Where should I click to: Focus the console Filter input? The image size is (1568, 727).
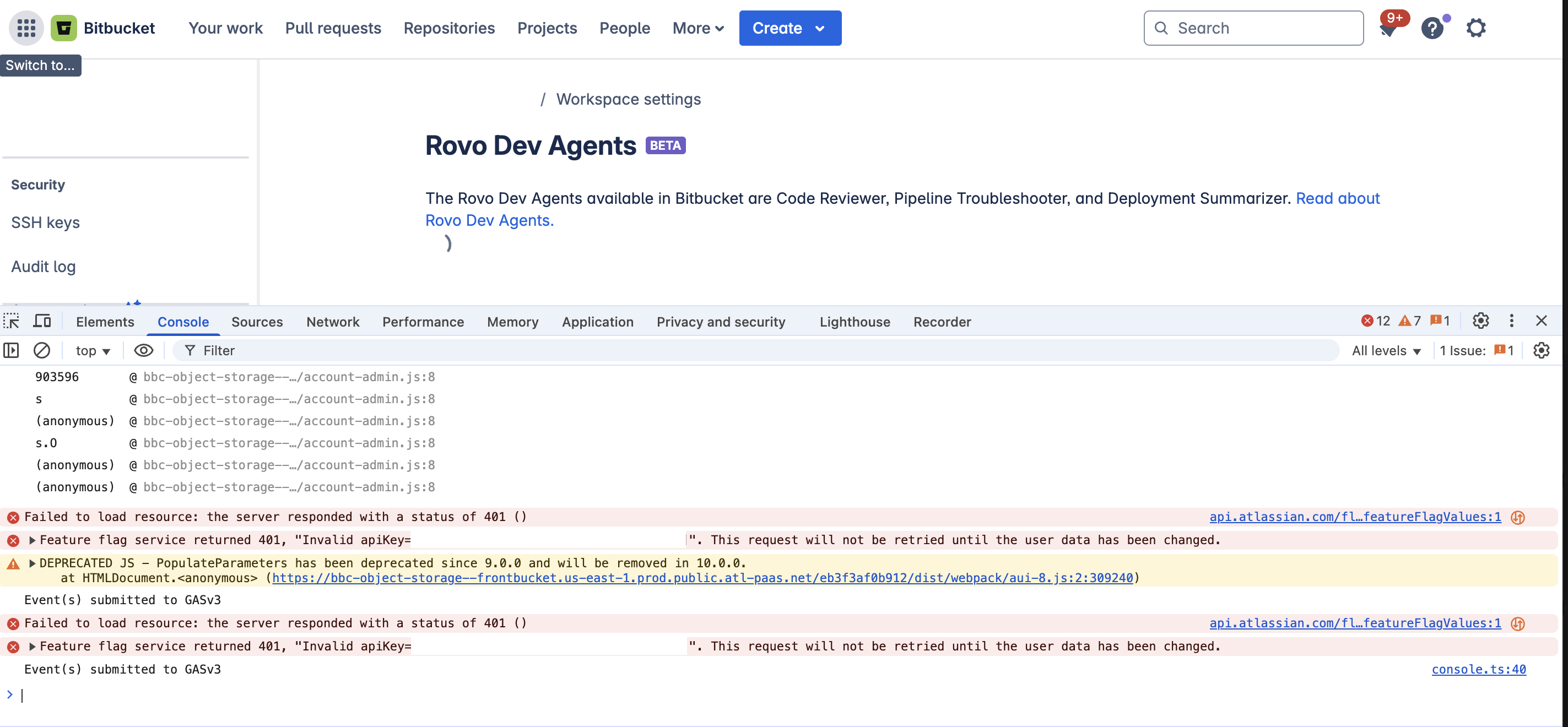[x=755, y=350]
